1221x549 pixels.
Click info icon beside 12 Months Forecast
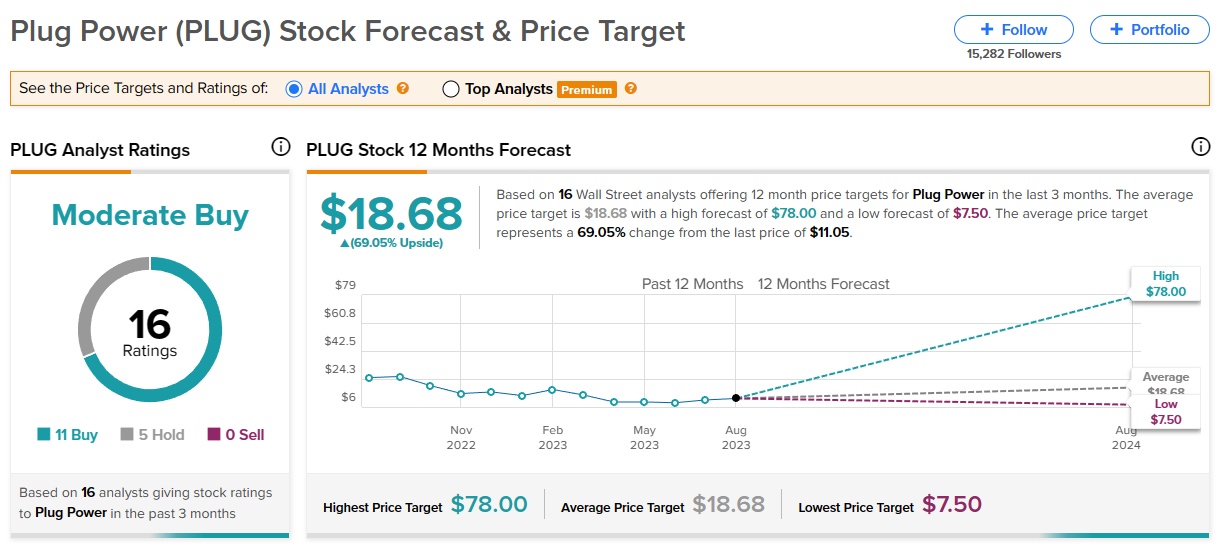click(1201, 148)
